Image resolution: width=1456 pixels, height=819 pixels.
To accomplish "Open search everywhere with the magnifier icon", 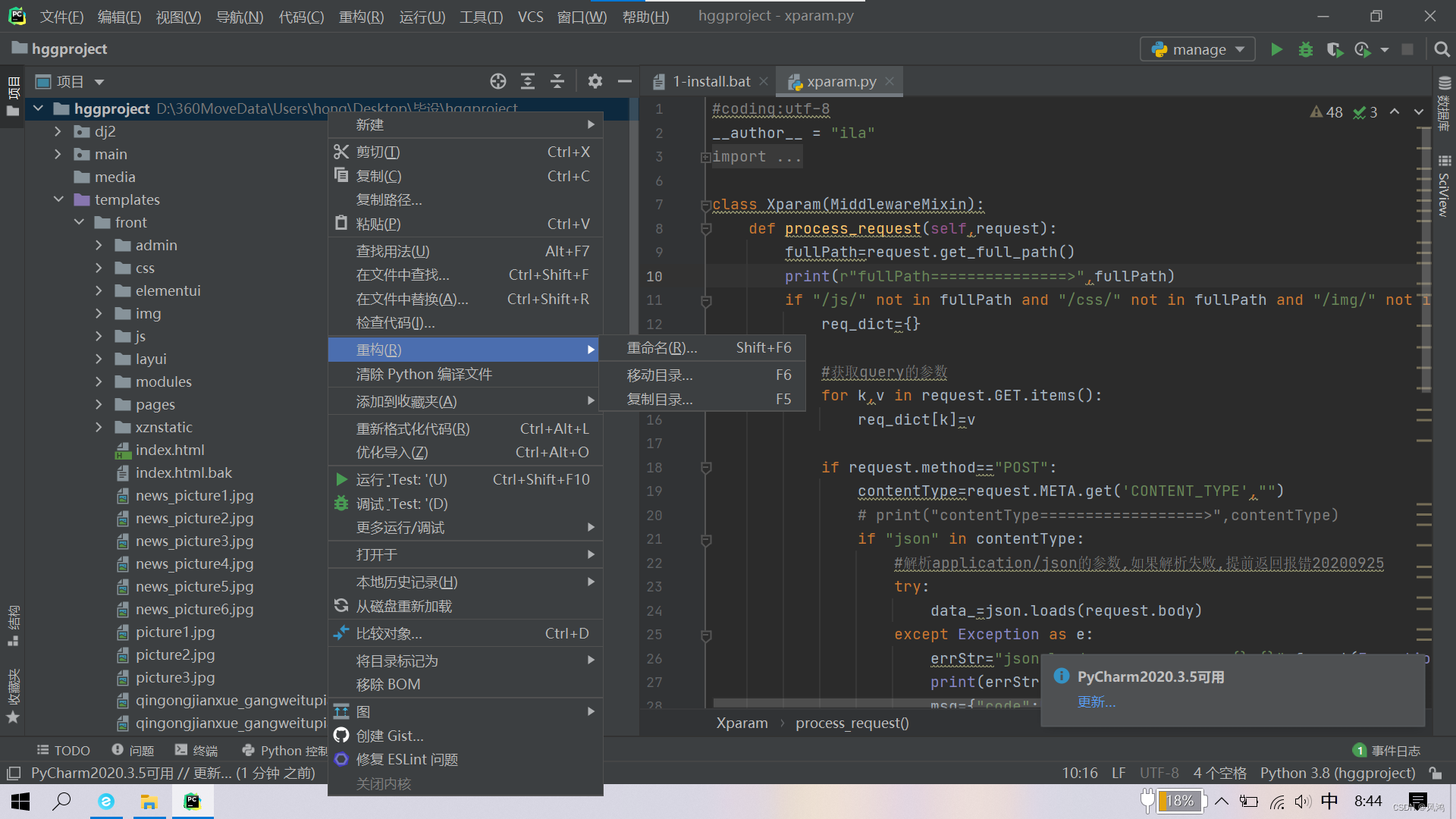I will tap(1441, 49).
